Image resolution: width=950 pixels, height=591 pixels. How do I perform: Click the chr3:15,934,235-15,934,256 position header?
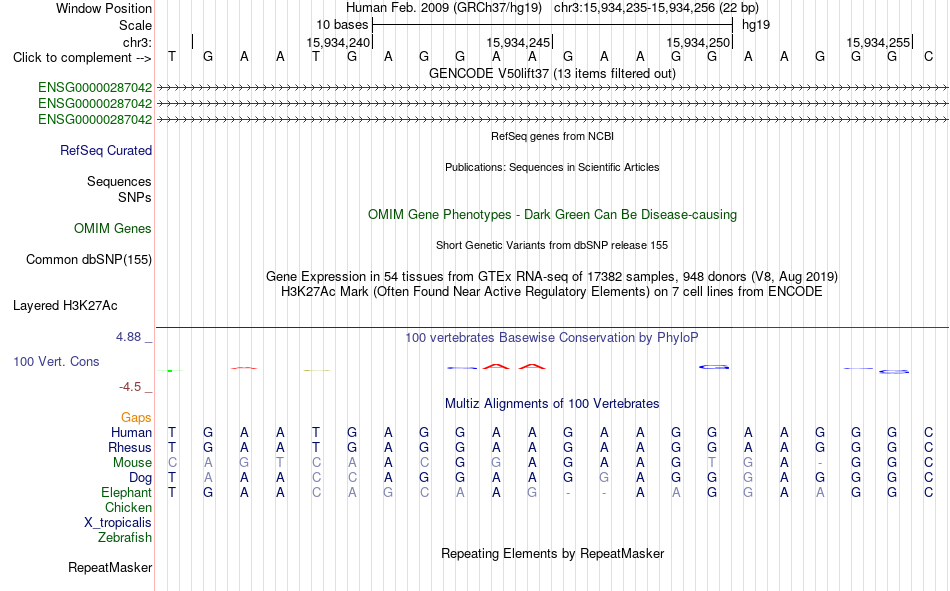pyautogui.click(x=656, y=8)
